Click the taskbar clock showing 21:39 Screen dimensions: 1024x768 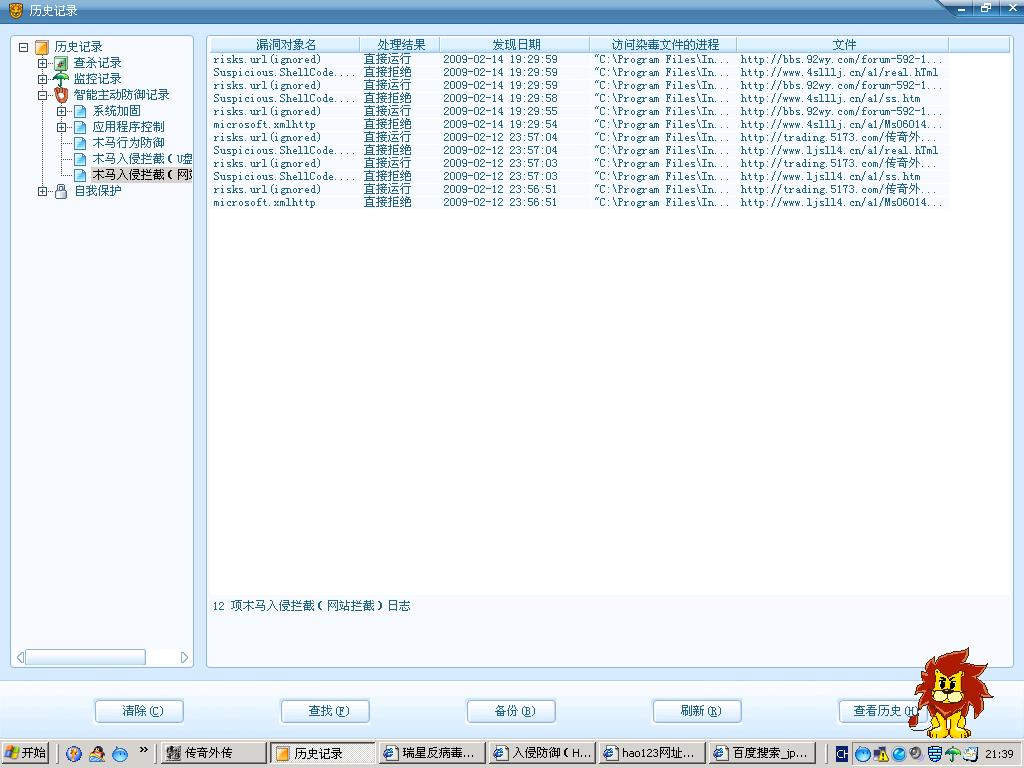[x=999, y=754]
